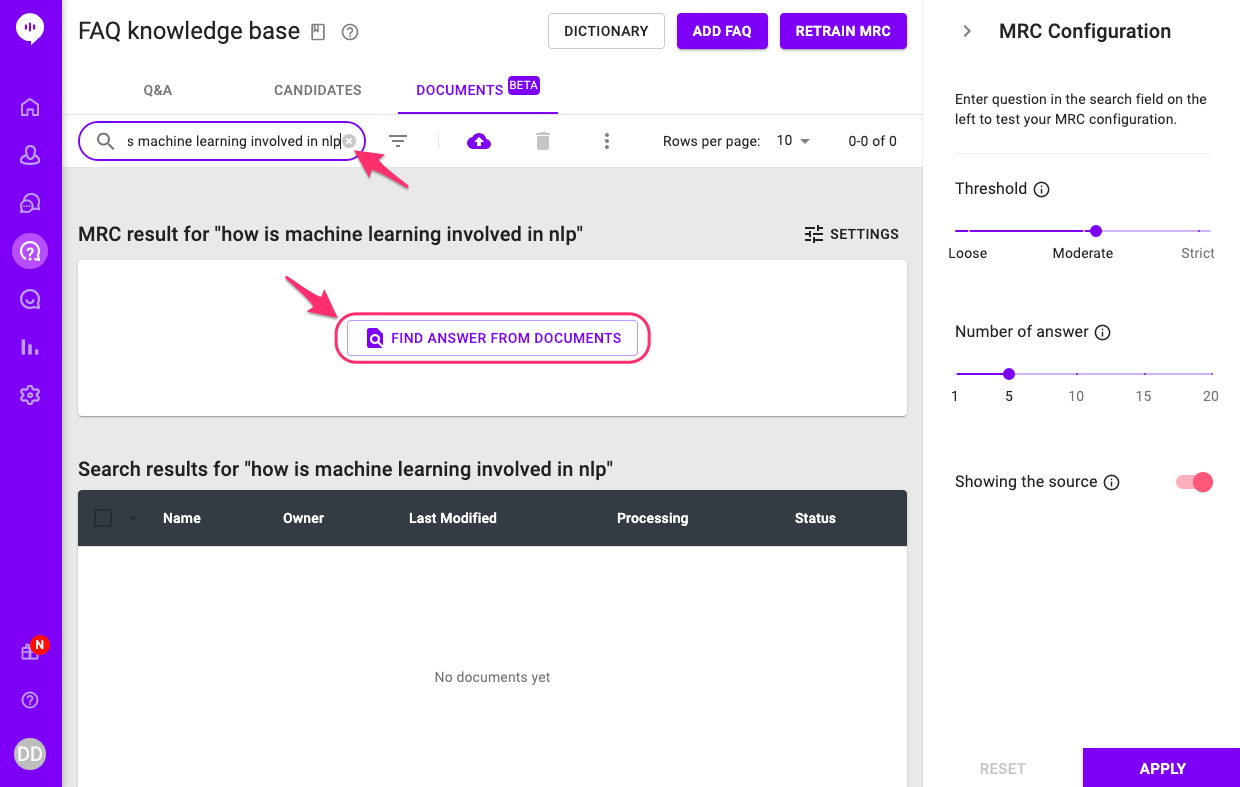Open the filter list icon
The height and width of the screenshot is (787, 1240).
click(398, 141)
